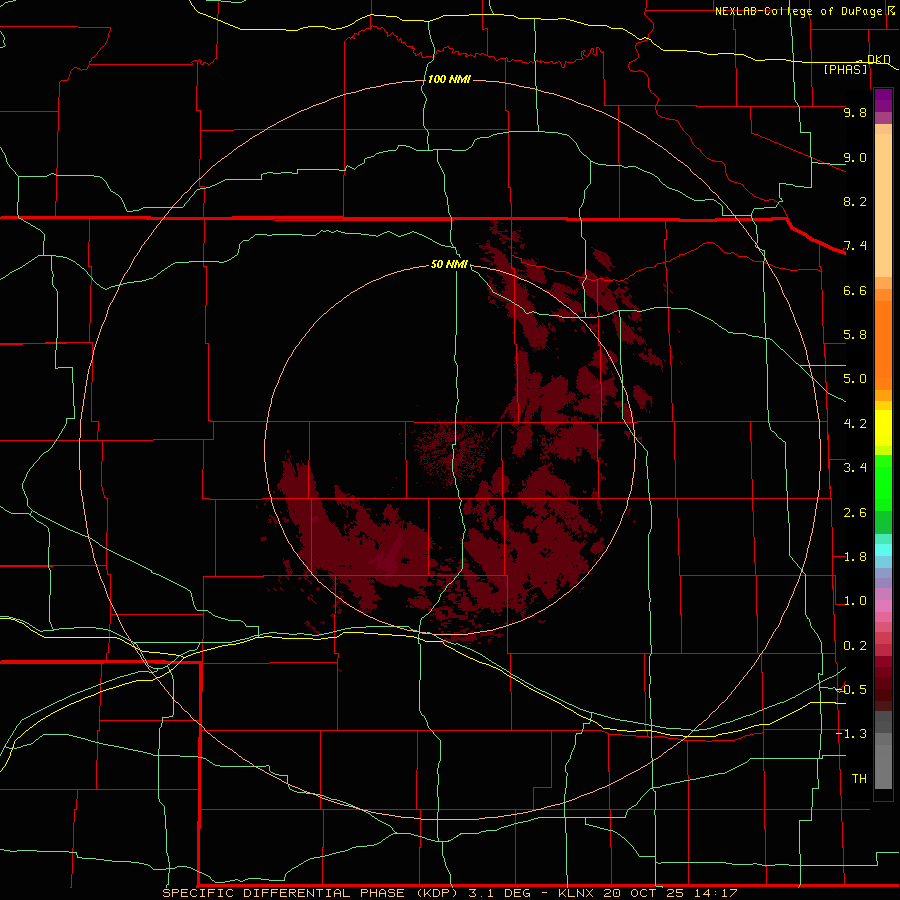Click the speckled radar site clutter at center
Screen dimensions: 900x900
[453, 453]
